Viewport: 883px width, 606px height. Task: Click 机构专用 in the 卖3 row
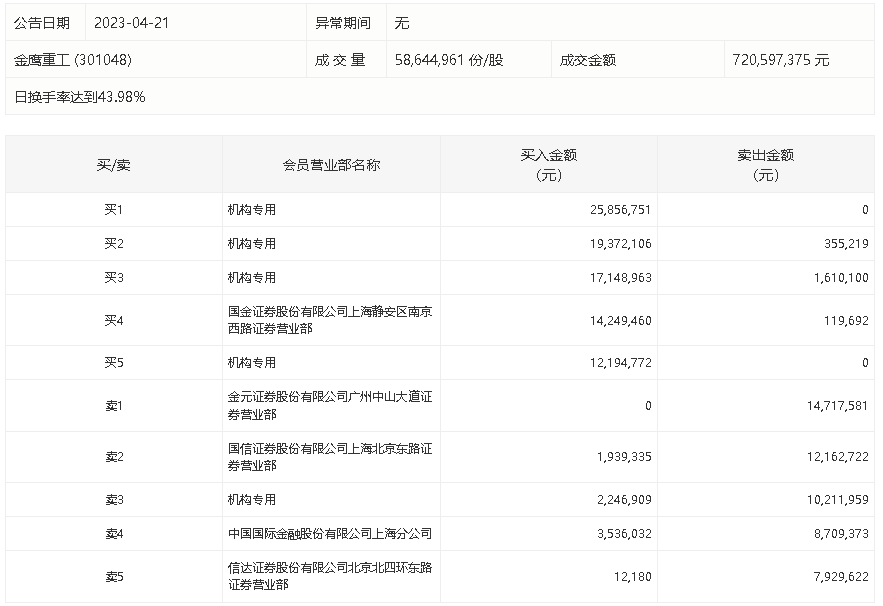(252, 500)
